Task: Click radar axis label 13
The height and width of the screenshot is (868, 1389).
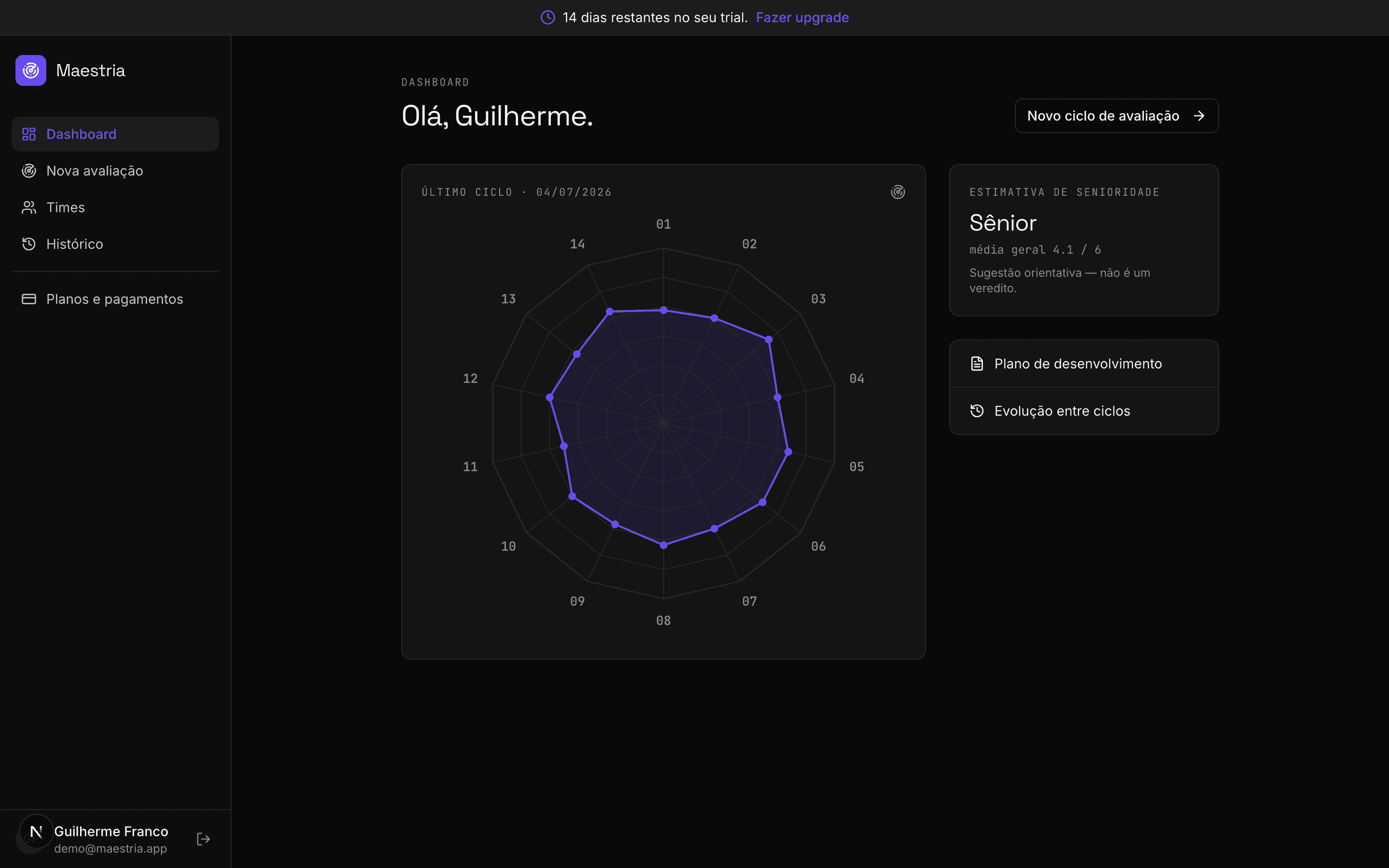Action: 508,298
